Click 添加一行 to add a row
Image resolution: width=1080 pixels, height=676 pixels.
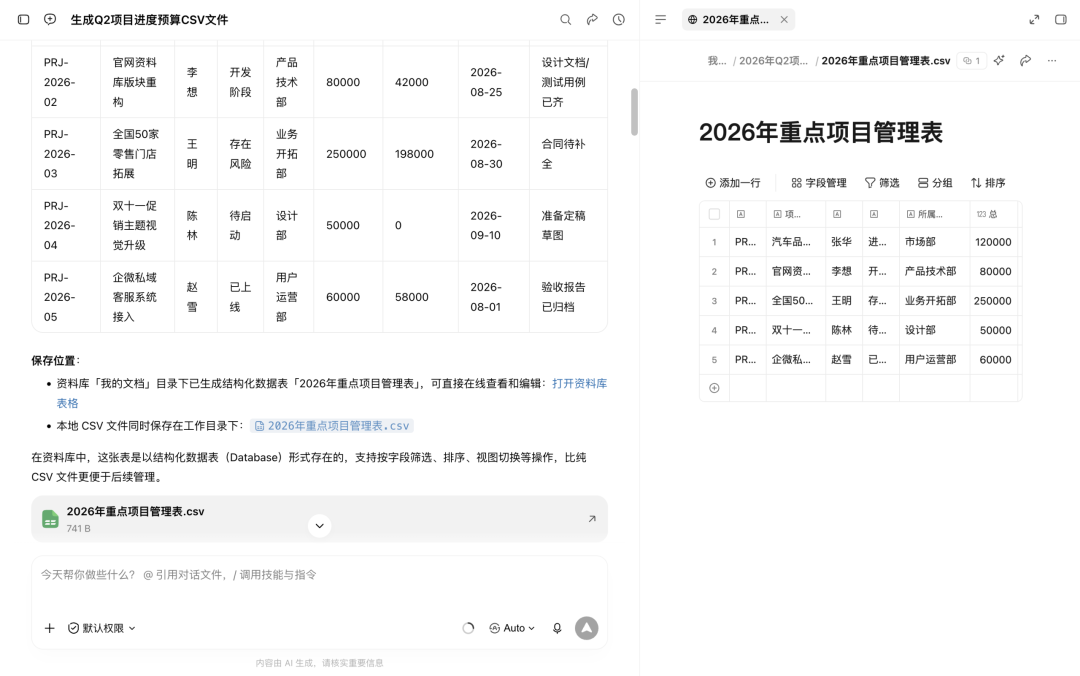coord(733,183)
